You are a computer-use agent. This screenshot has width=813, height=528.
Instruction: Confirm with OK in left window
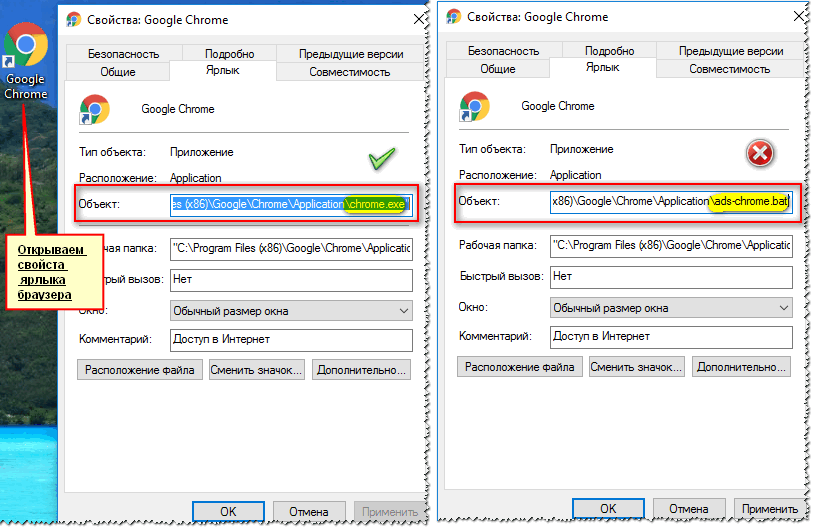point(228,512)
